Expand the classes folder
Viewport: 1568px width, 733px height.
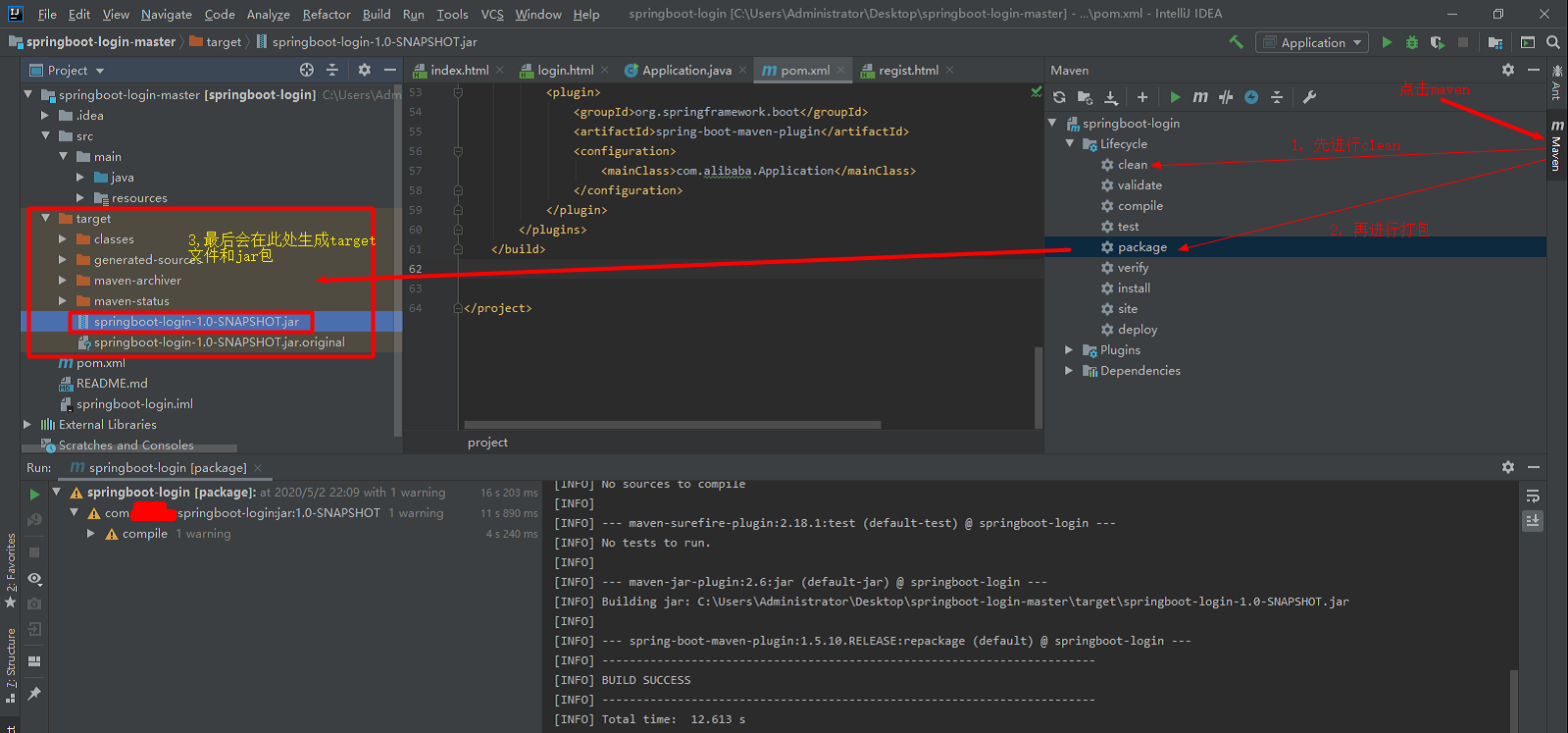[63, 239]
